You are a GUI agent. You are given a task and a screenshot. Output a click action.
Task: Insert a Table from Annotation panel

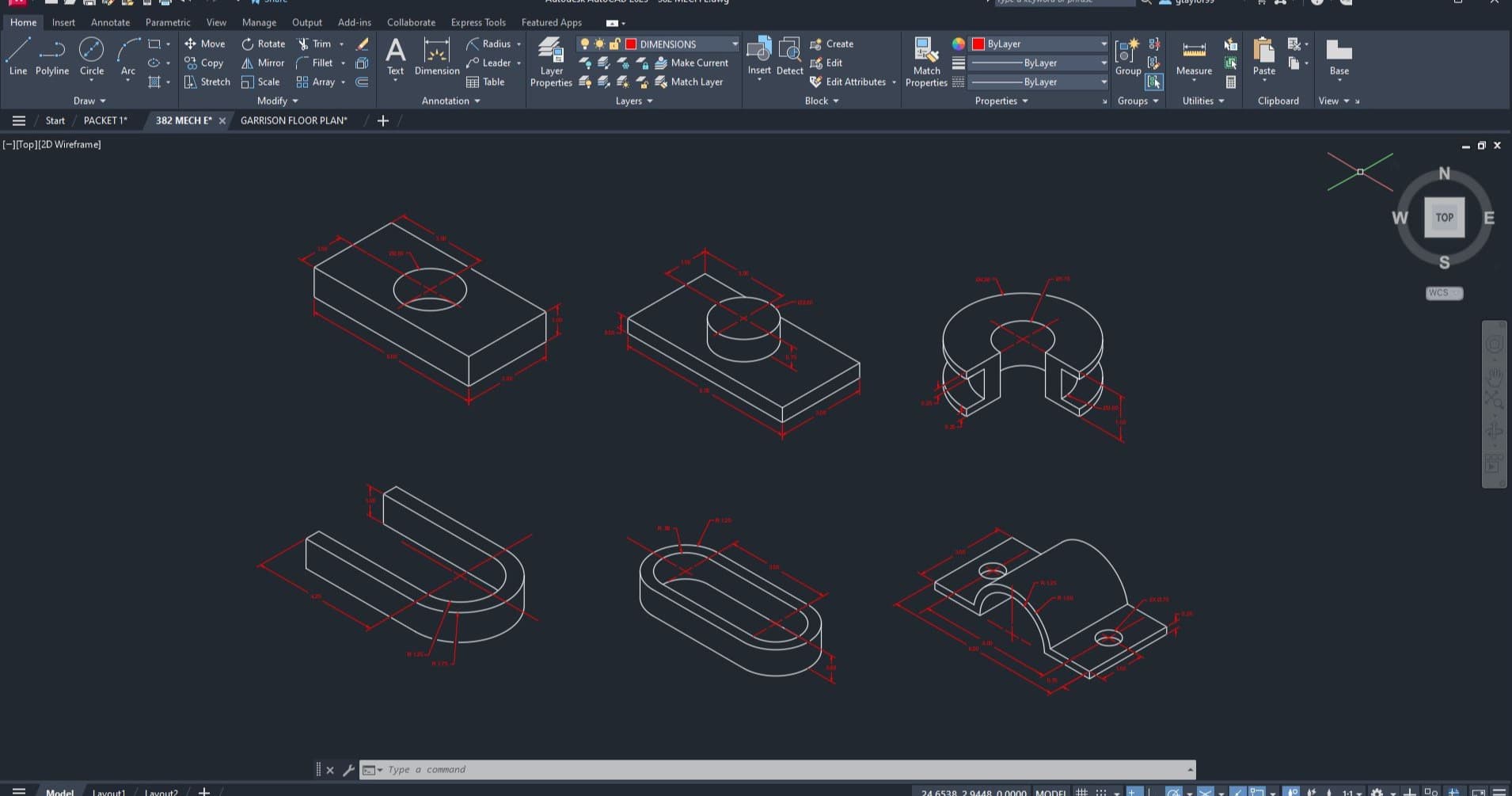point(485,82)
